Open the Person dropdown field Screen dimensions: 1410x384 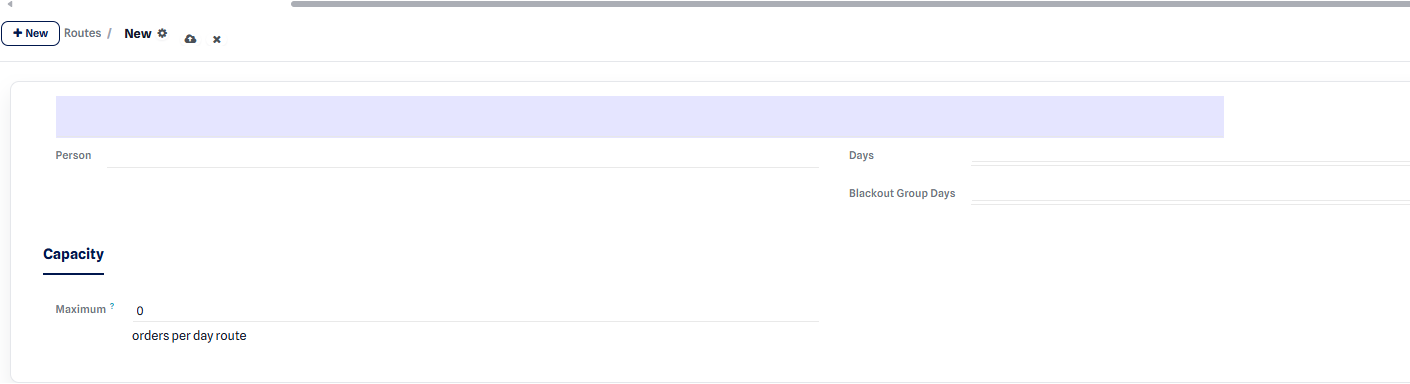tap(463, 155)
